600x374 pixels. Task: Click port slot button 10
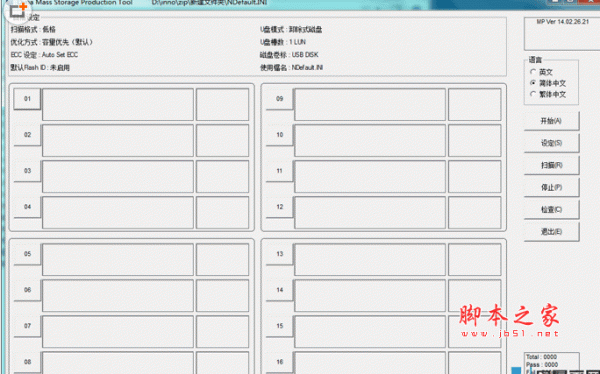[x=280, y=135]
